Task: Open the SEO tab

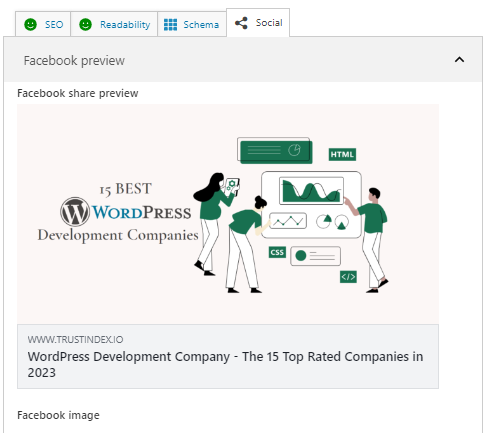Action: click(x=43, y=24)
